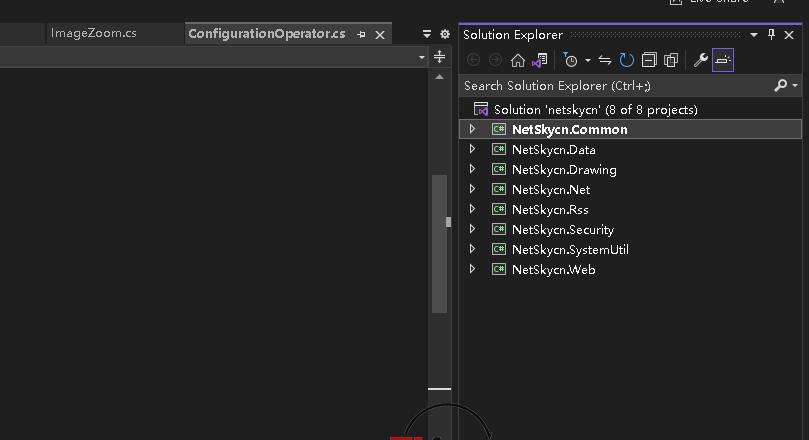This screenshot has width=809, height=440.
Task: Expand the NetSkycn.Common project node
Action: (x=473, y=129)
